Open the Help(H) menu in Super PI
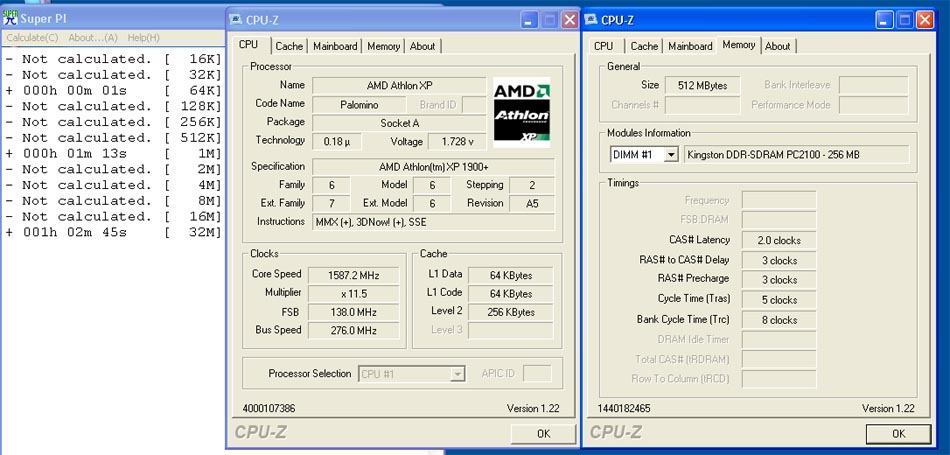 143,38
